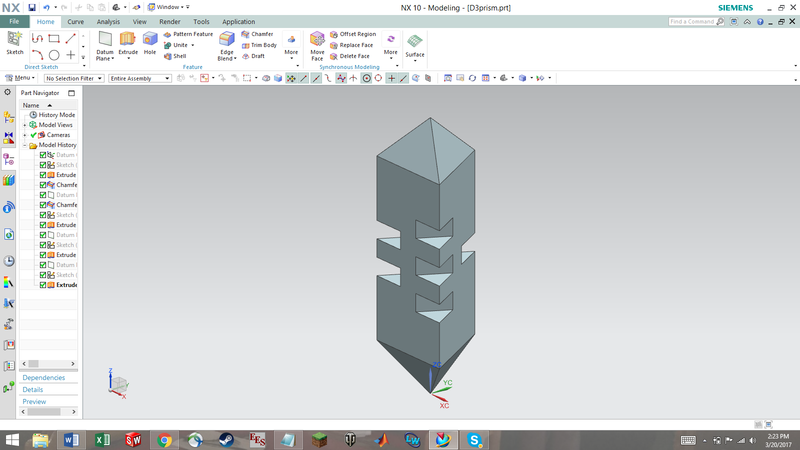Toggle checkbox of second Chamfer feature
This screenshot has height=450, width=800.
pos(43,205)
